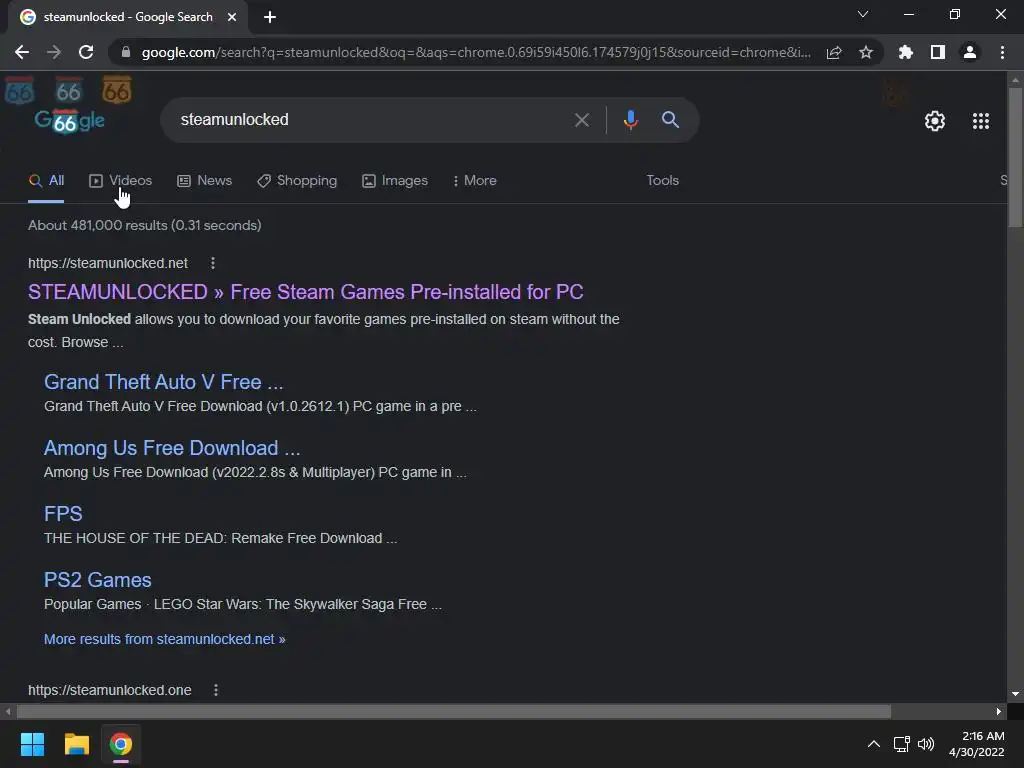Open the Windows Start menu

(x=32, y=744)
